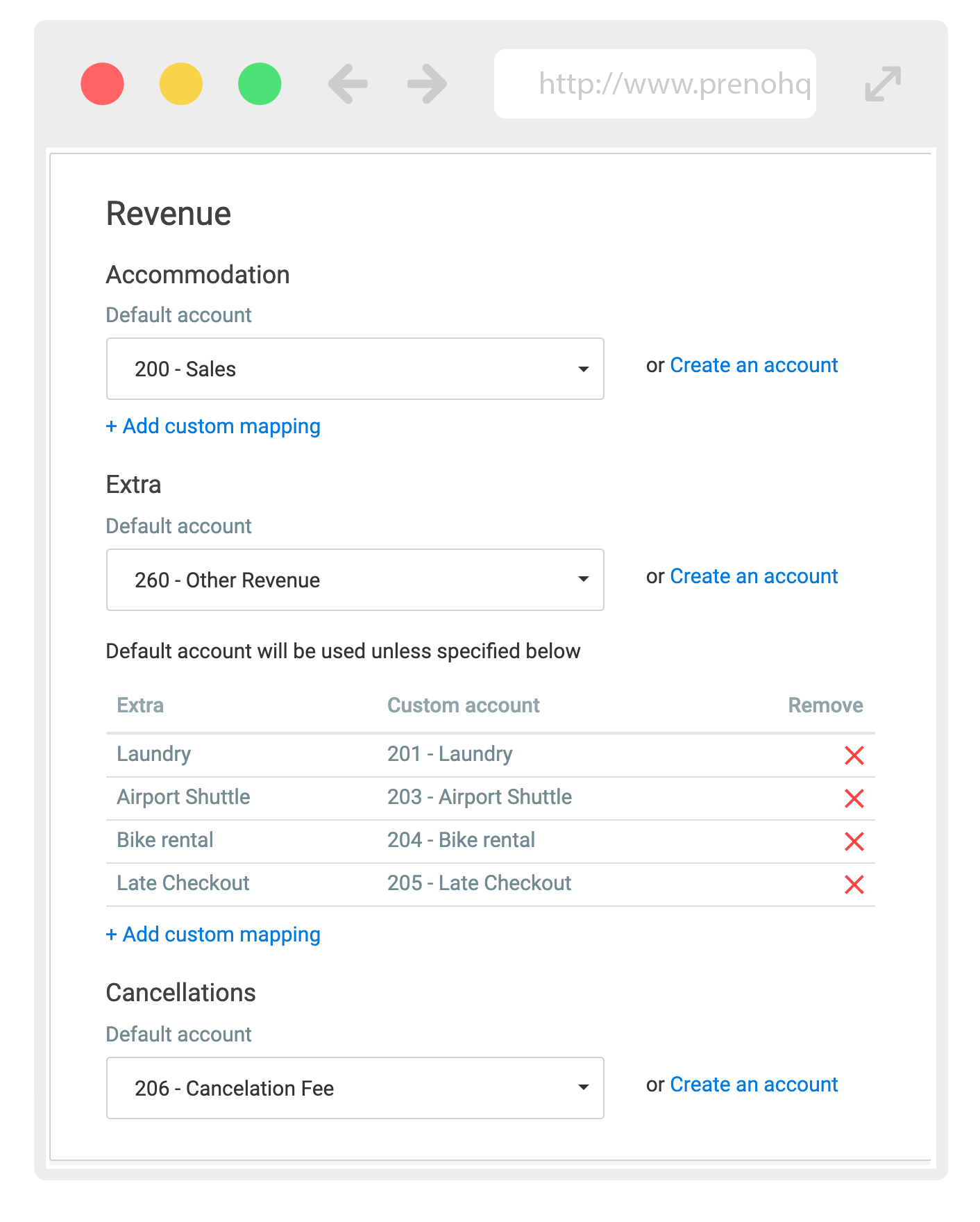Add custom mapping under Accommodation
The image size is (980, 1222).
click(213, 426)
